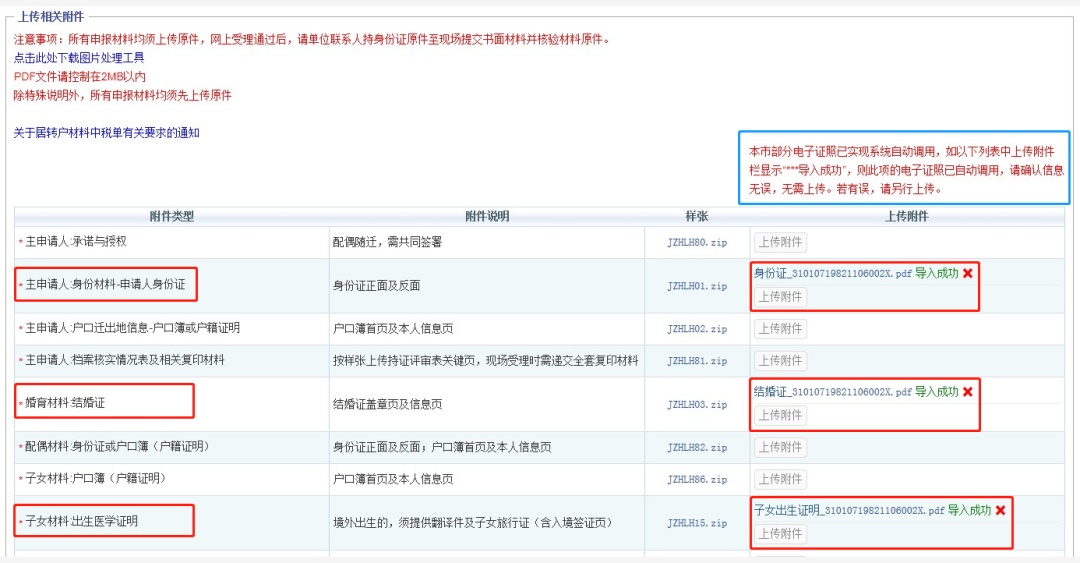The image size is (1080, 563).
Task: Select the 子女材料:出生医学证明 label
Action: tap(79, 522)
